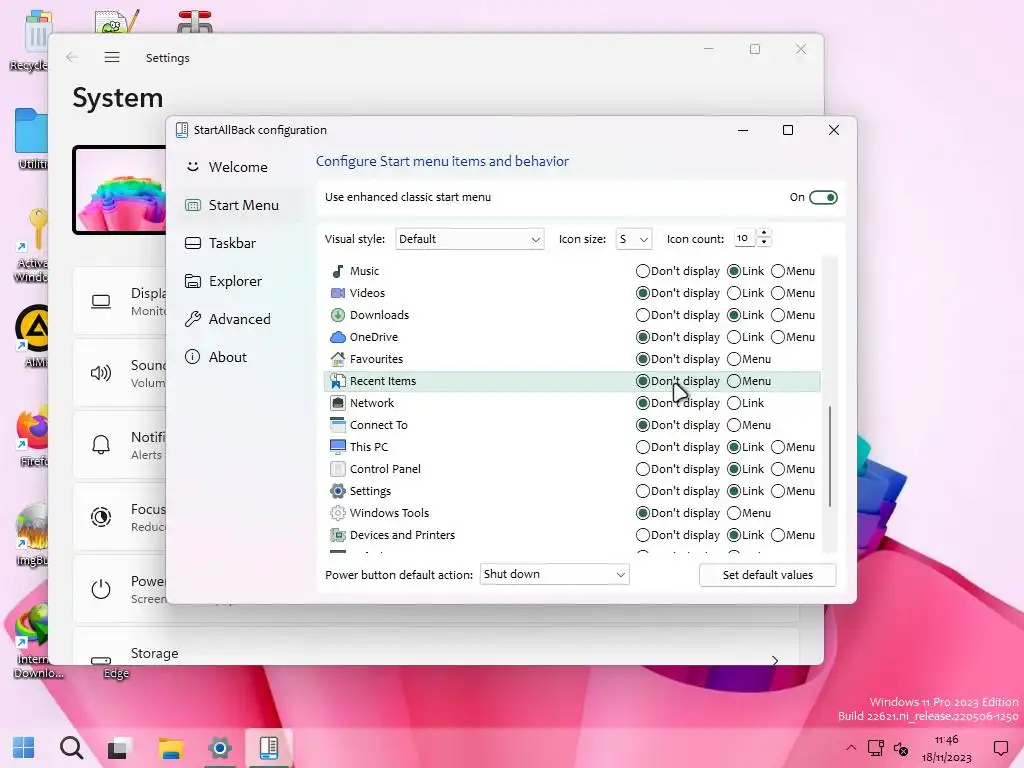Click the Connect To icon
The image size is (1024, 768).
(x=338, y=425)
